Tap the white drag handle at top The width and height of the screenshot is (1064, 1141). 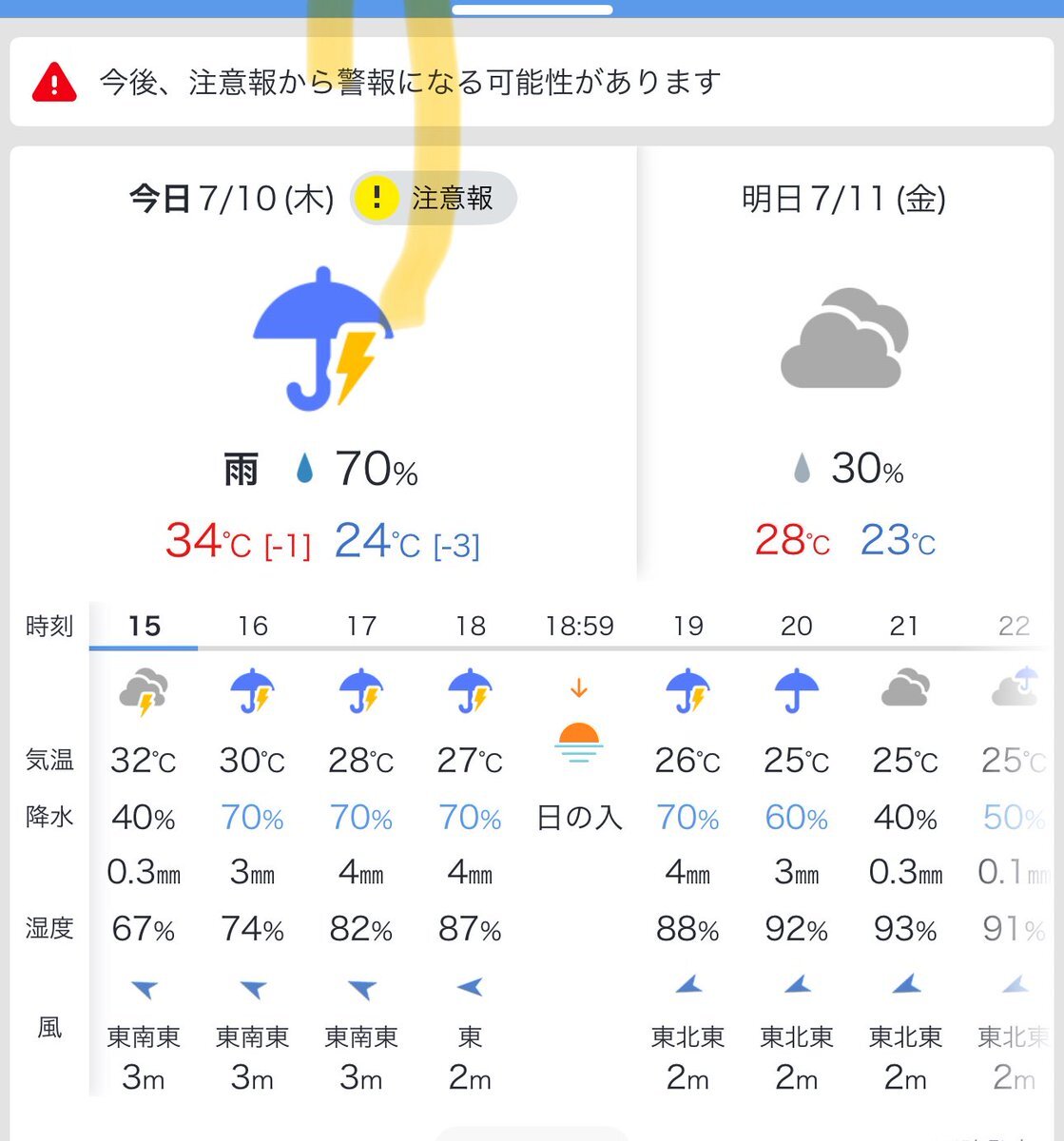click(532, 10)
